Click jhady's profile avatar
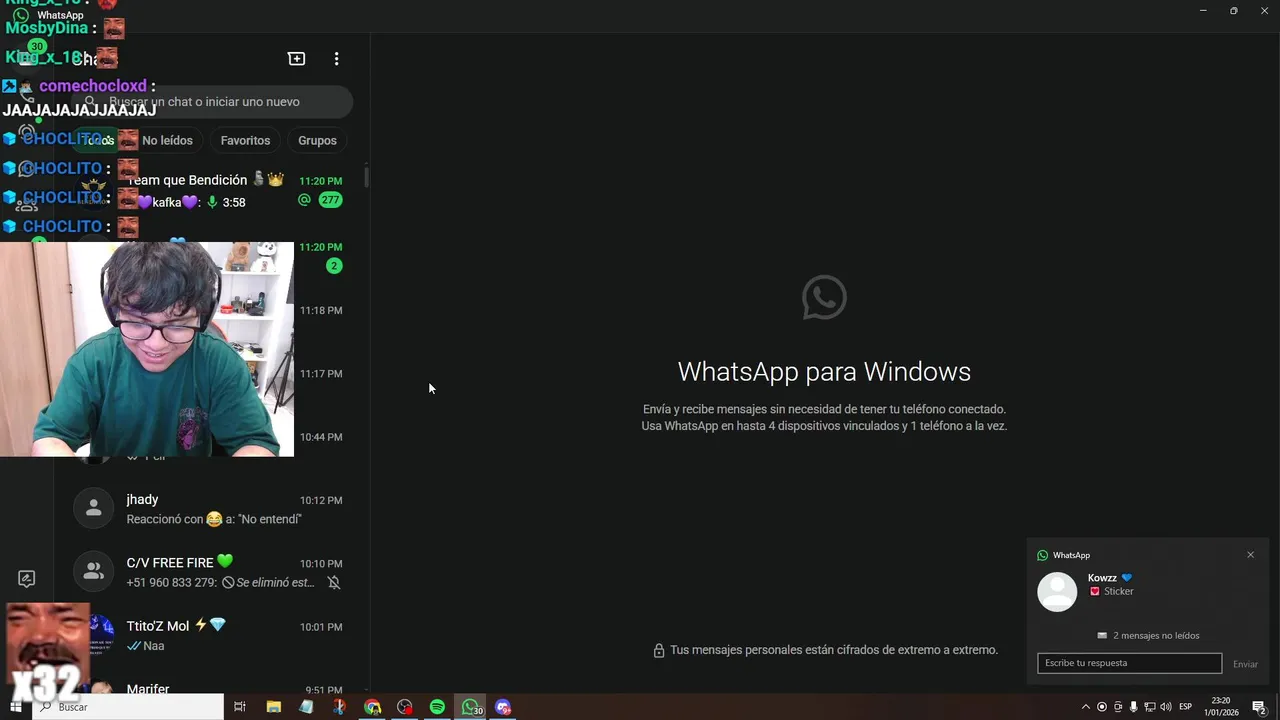Image resolution: width=1280 pixels, height=720 pixels. 94,508
